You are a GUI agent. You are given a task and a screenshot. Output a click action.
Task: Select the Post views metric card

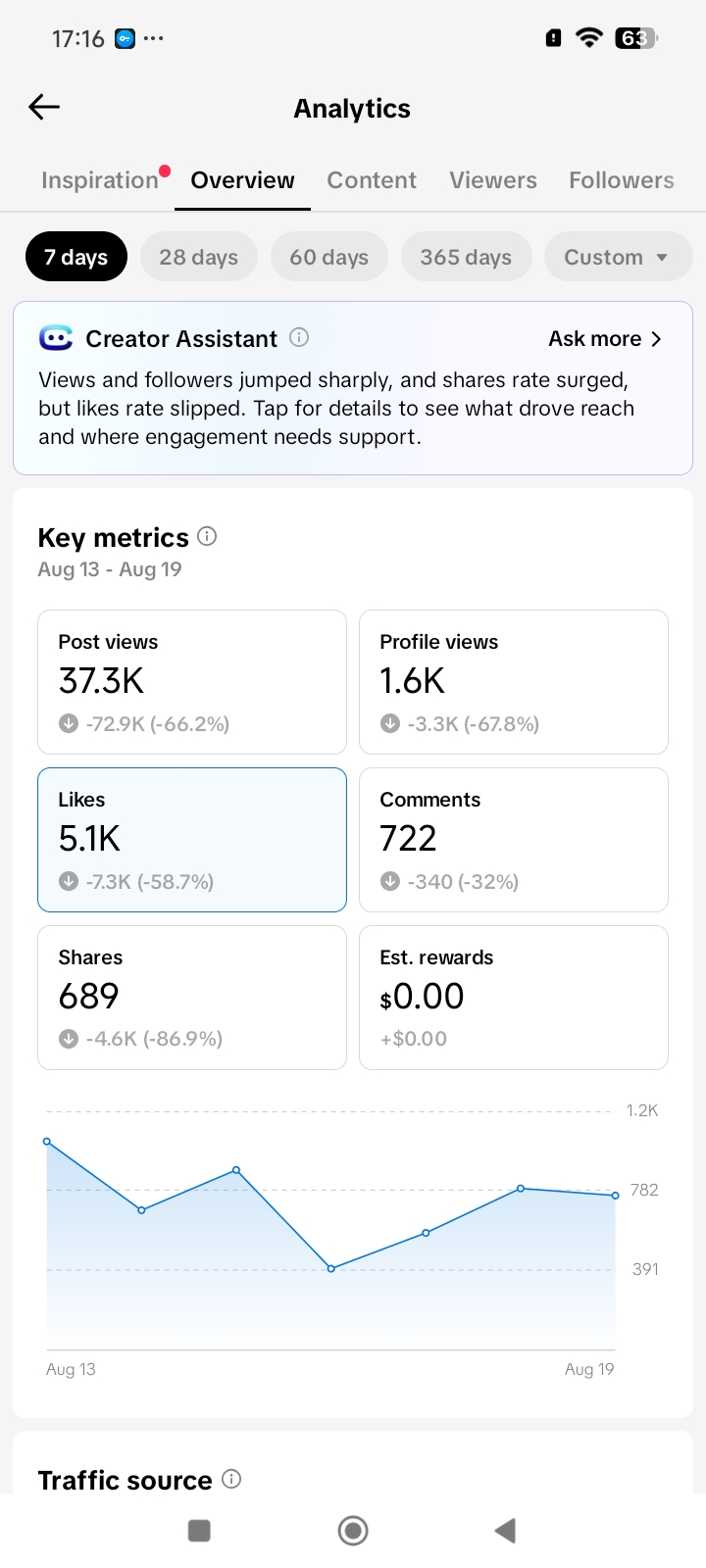192,682
